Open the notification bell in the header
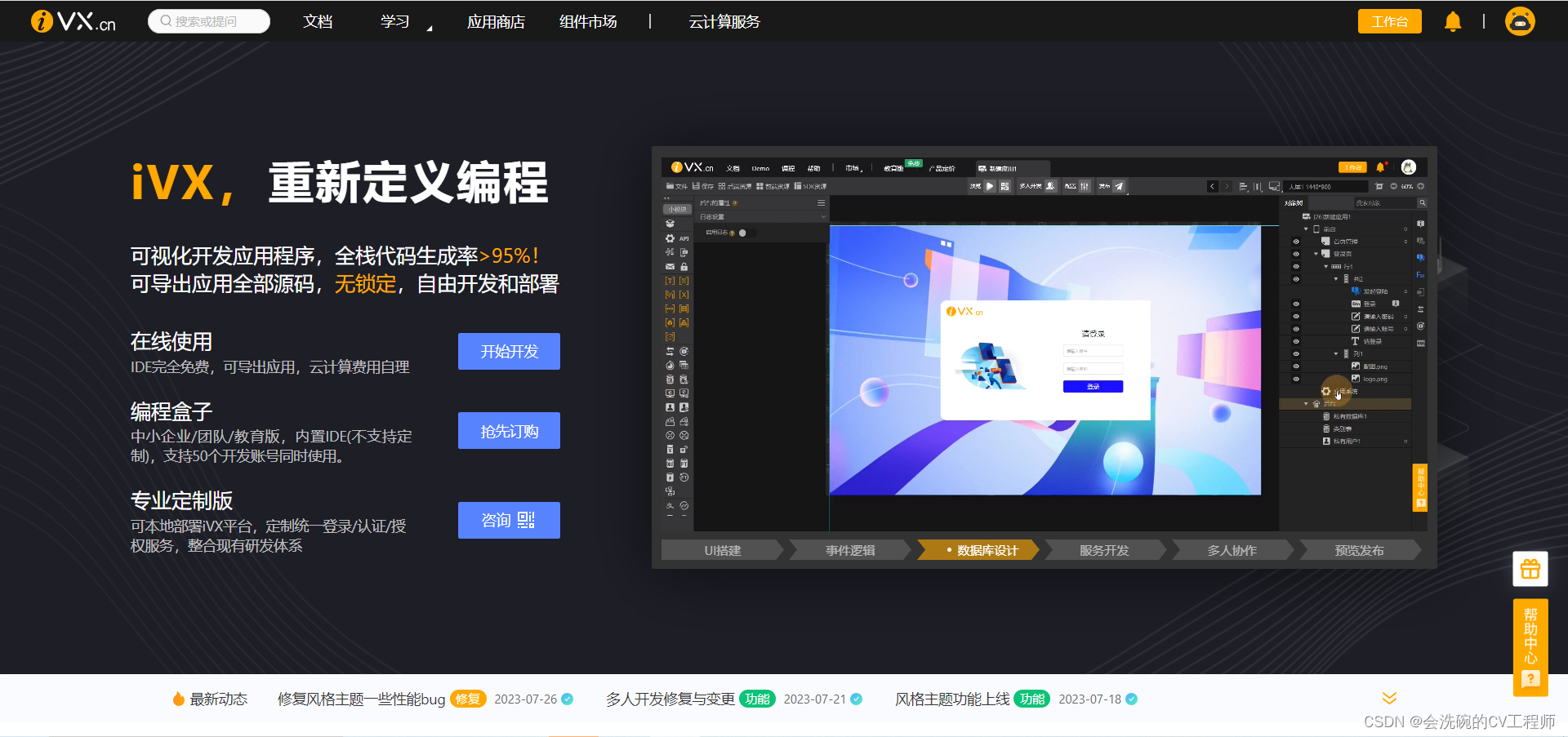This screenshot has width=1568, height=737. pos(1453,21)
